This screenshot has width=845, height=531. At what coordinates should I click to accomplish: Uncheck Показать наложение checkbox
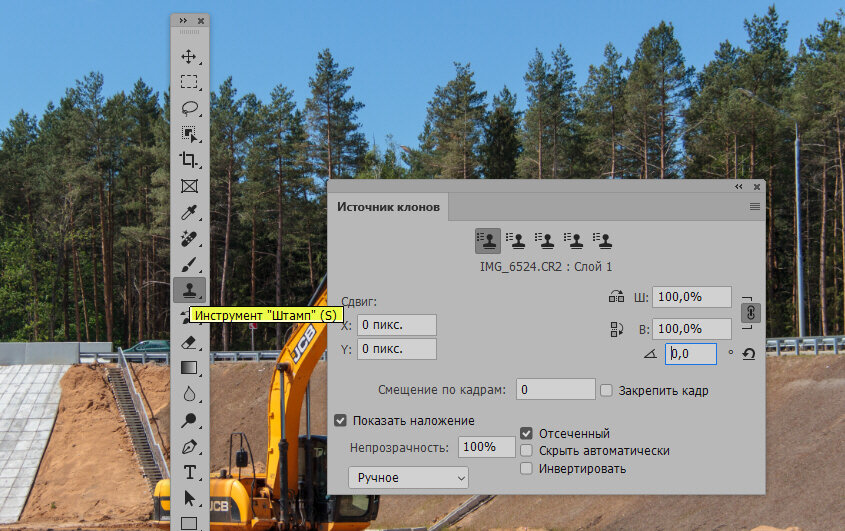[x=340, y=420]
